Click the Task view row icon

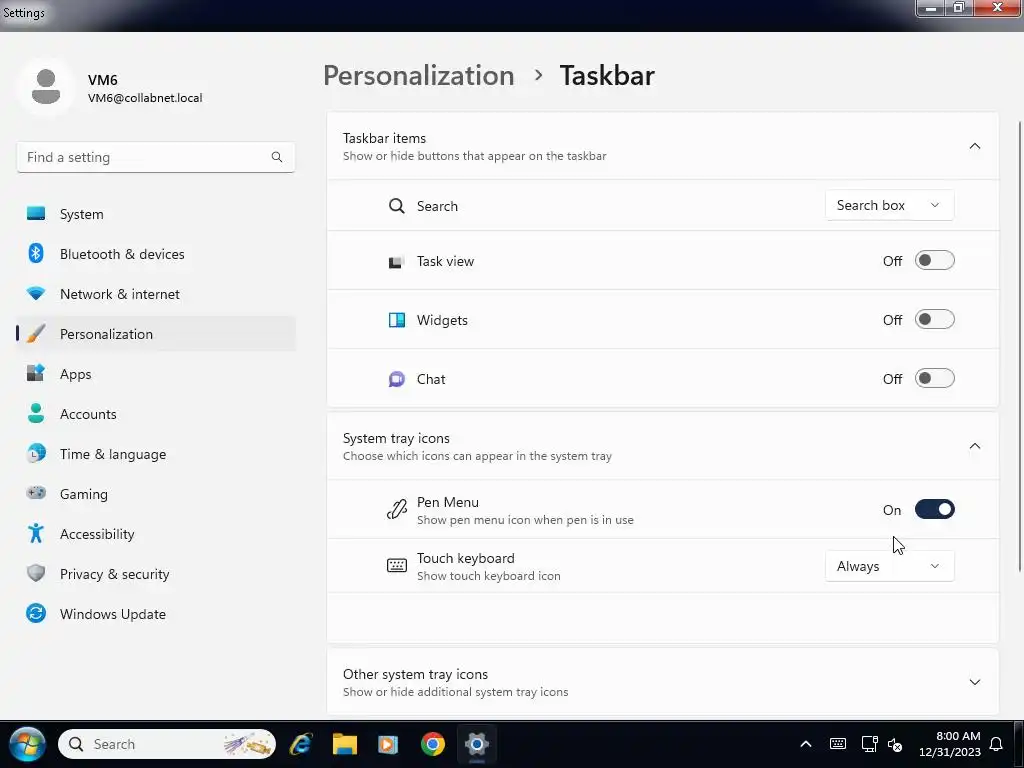(396, 262)
